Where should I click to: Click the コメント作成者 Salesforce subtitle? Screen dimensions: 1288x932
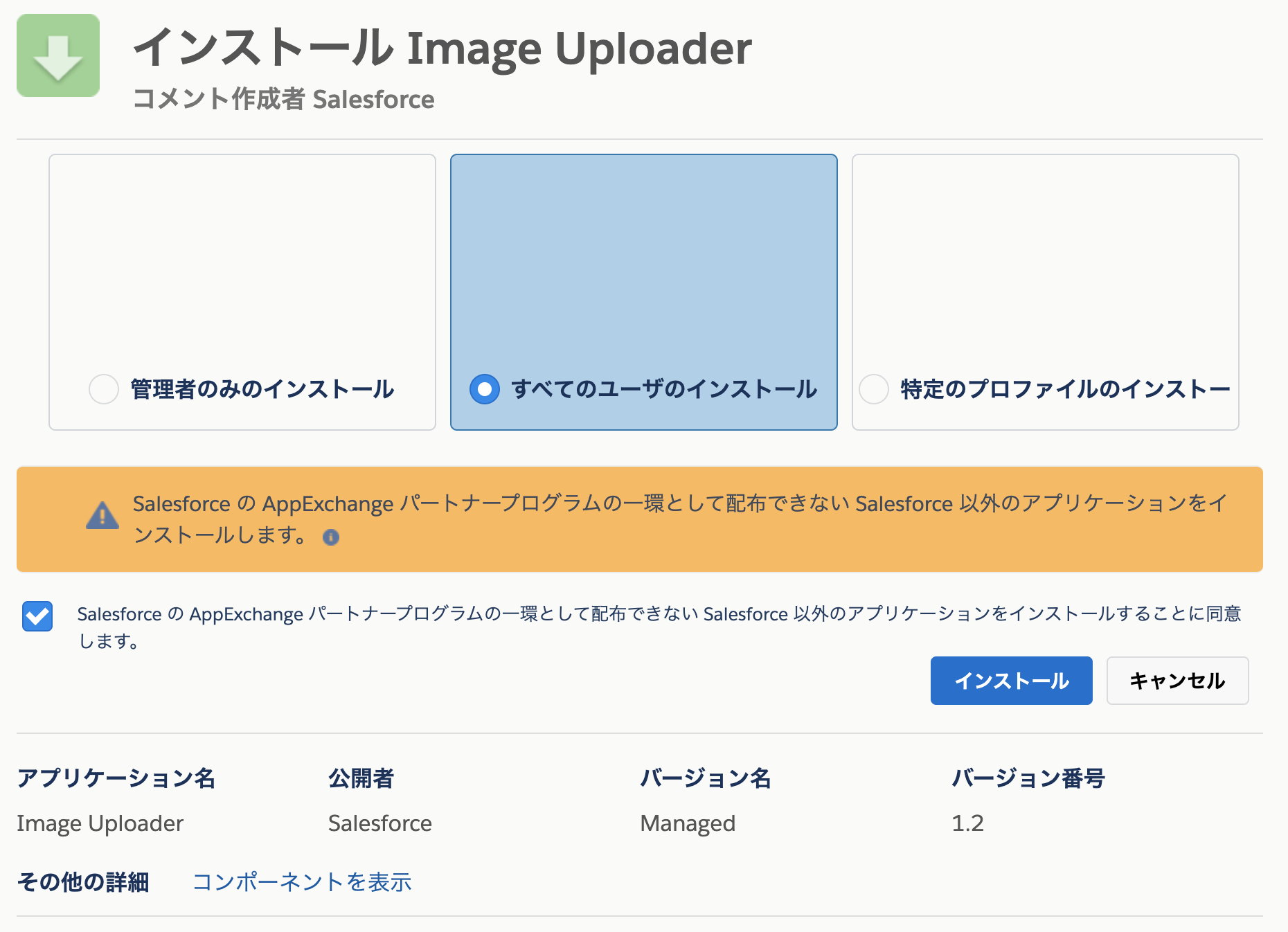click(284, 100)
